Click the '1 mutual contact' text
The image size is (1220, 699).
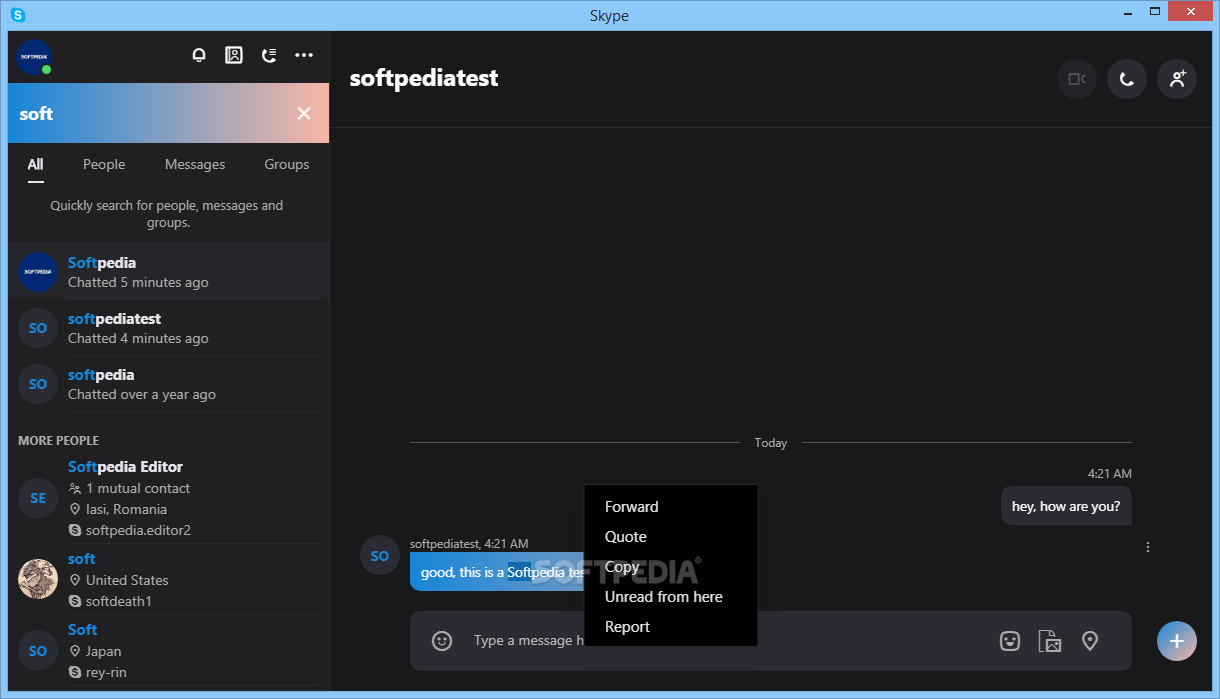[138, 488]
